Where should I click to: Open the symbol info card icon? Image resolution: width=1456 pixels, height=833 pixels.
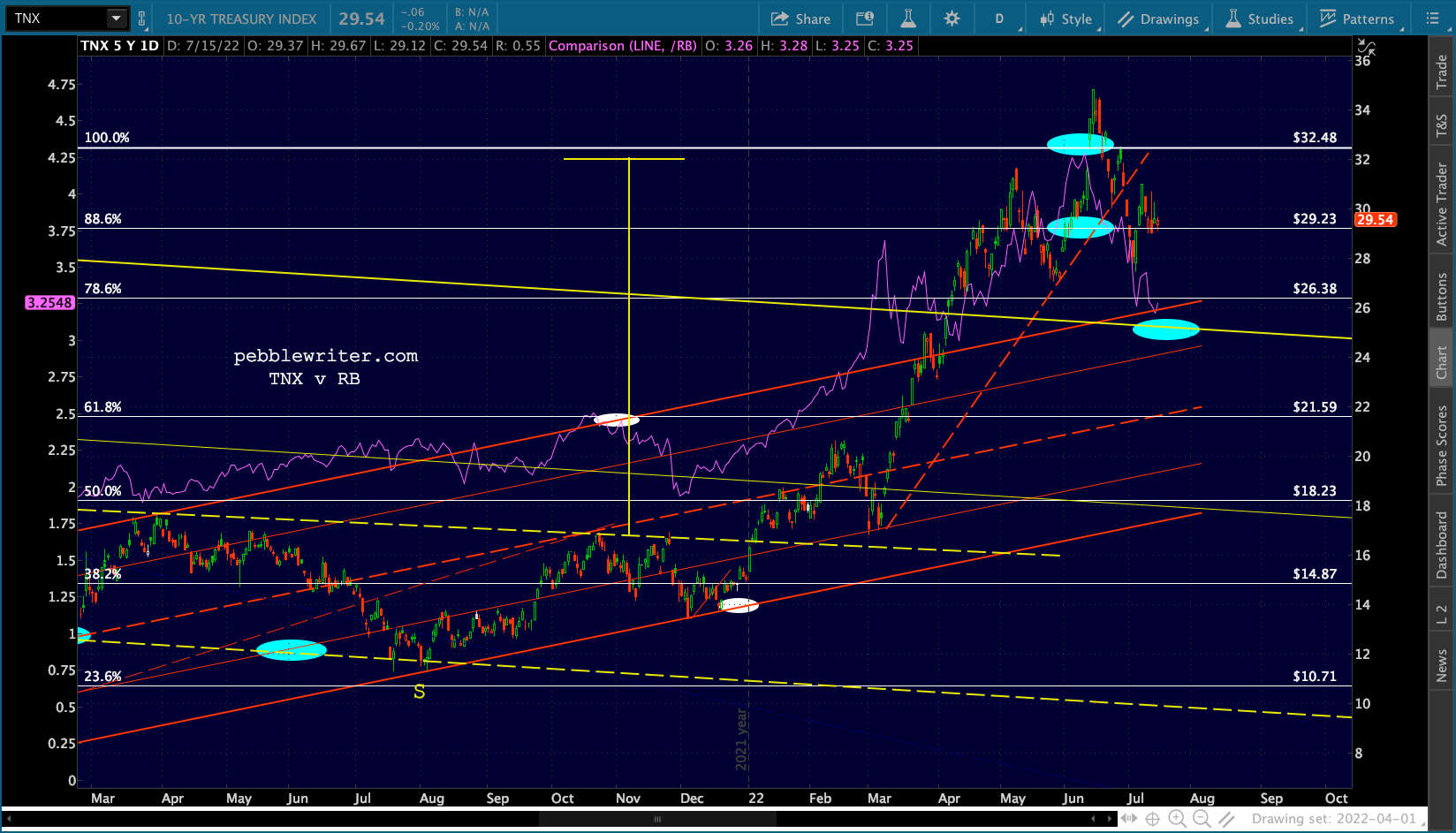pos(865,19)
